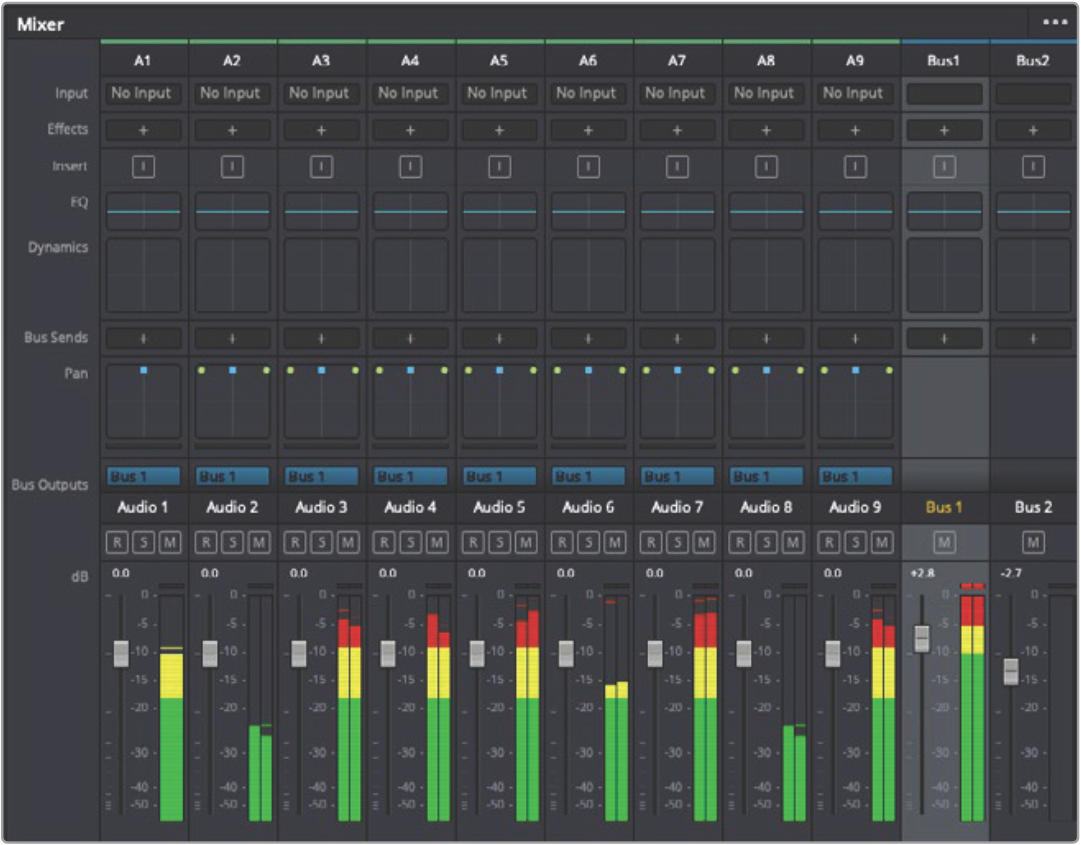1081x845 pixels.
Task: Mute the Audio 1 track
Action: (x=170, y=542)
